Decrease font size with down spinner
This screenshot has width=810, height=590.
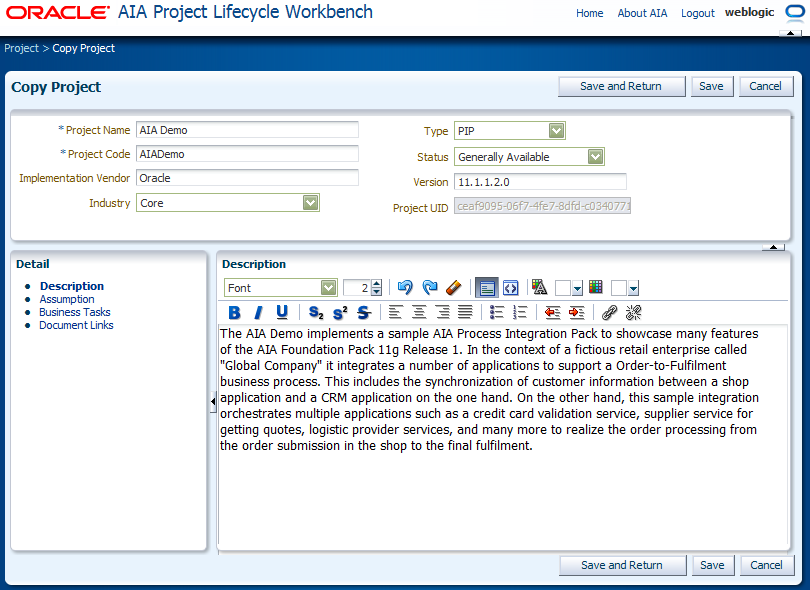[377, 292]
